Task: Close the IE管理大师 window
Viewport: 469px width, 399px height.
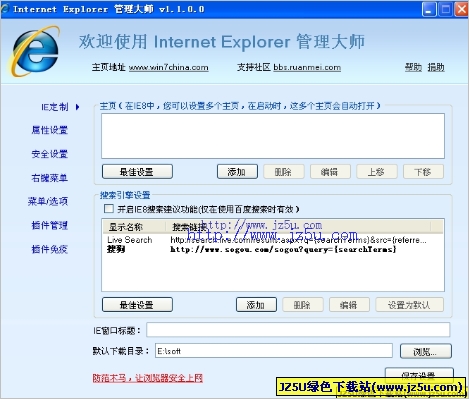Action: [x=461, y=9]
